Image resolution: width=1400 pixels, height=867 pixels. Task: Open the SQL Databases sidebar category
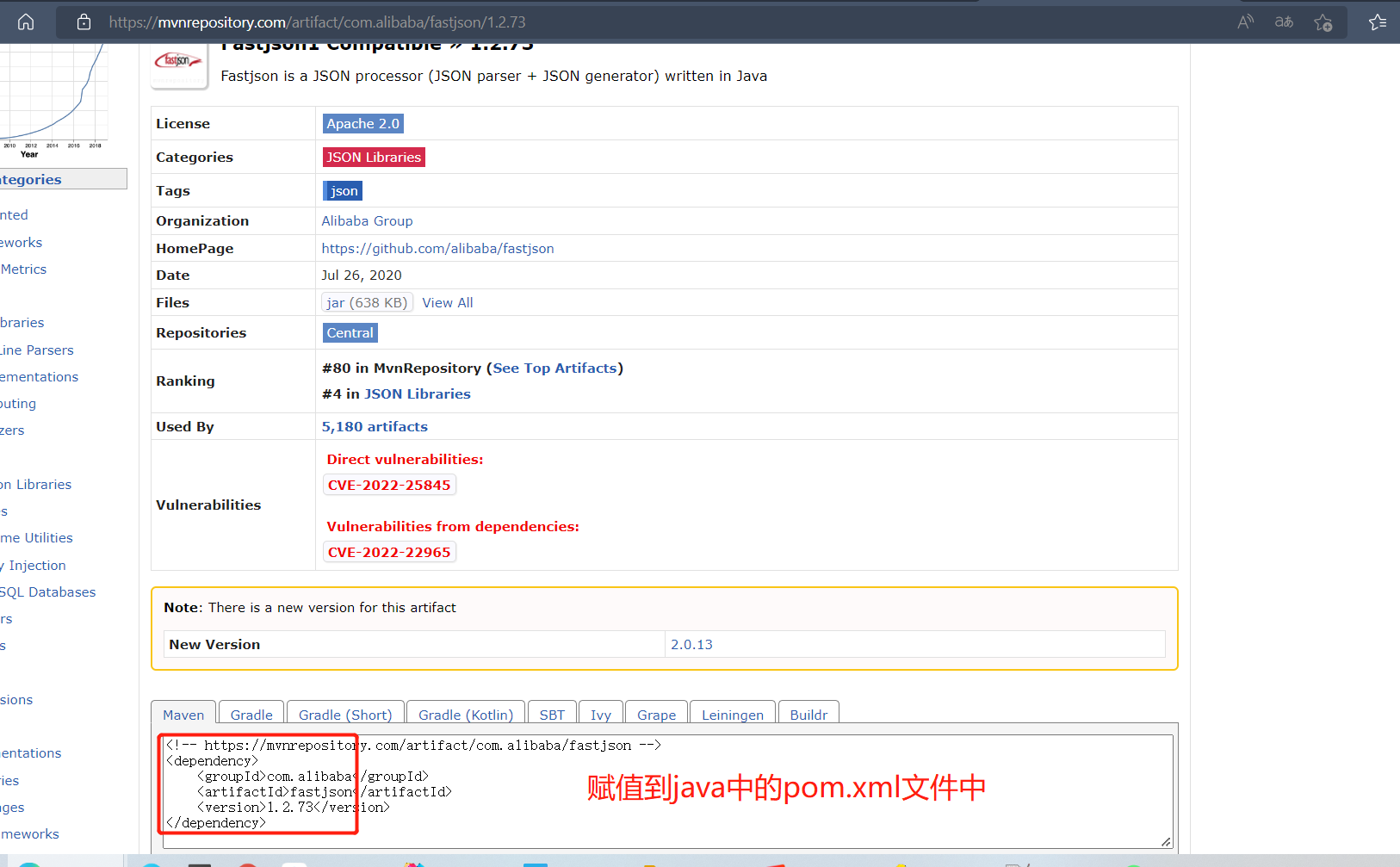(x=48, y=592)
